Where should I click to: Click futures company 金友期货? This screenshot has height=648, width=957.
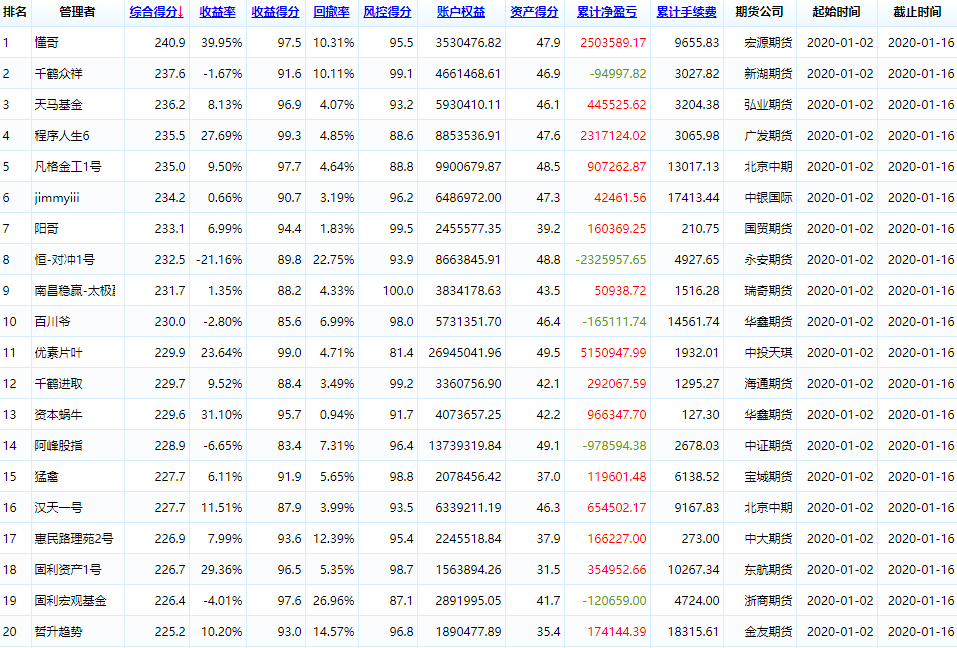tap(768, 632)
